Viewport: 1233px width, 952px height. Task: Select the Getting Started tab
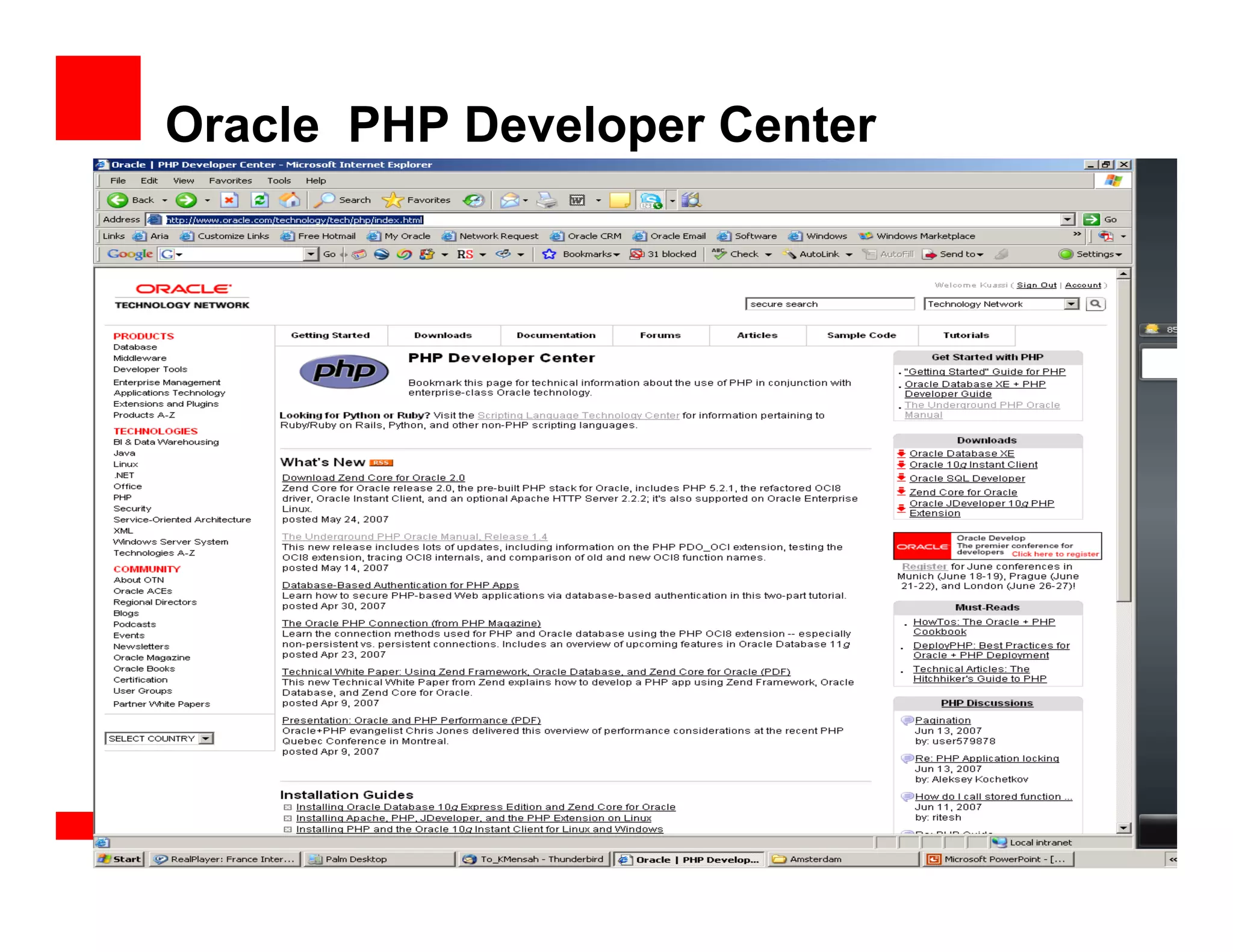click(331, 335)
